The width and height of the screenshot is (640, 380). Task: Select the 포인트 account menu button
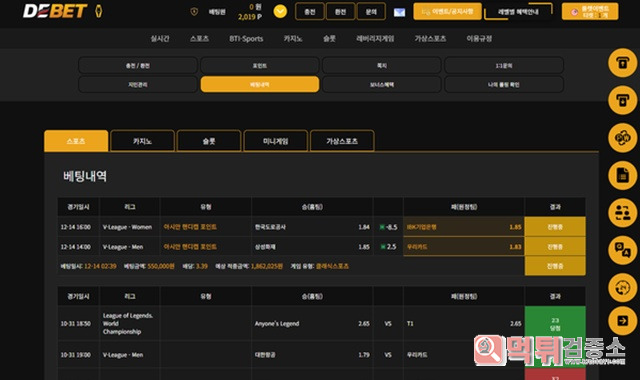click(260, 65)
